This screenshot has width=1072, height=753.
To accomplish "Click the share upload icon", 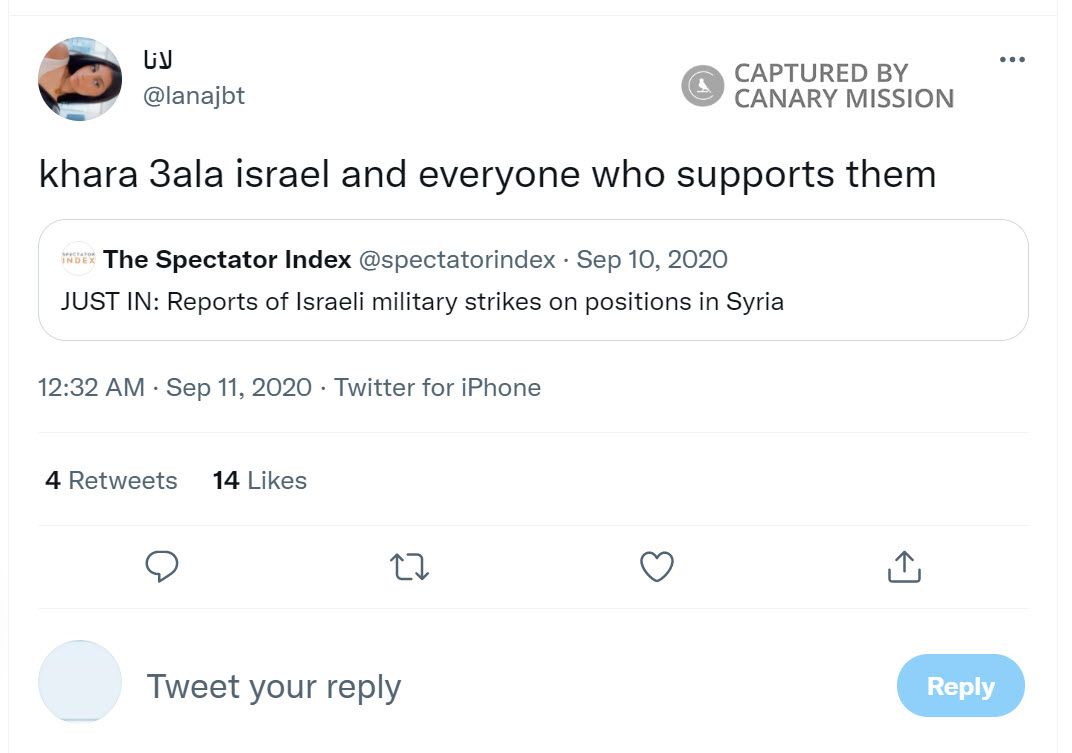I will click(x=903, y=567).
